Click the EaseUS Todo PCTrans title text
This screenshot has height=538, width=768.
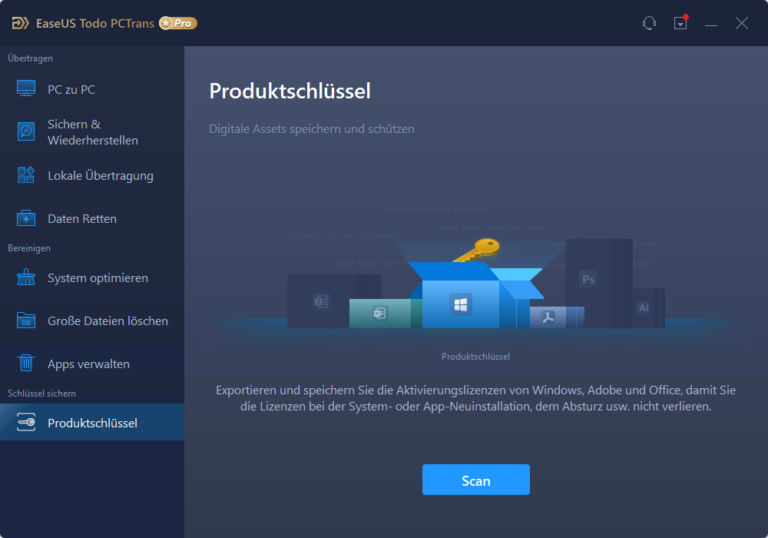tap(95, 24)
